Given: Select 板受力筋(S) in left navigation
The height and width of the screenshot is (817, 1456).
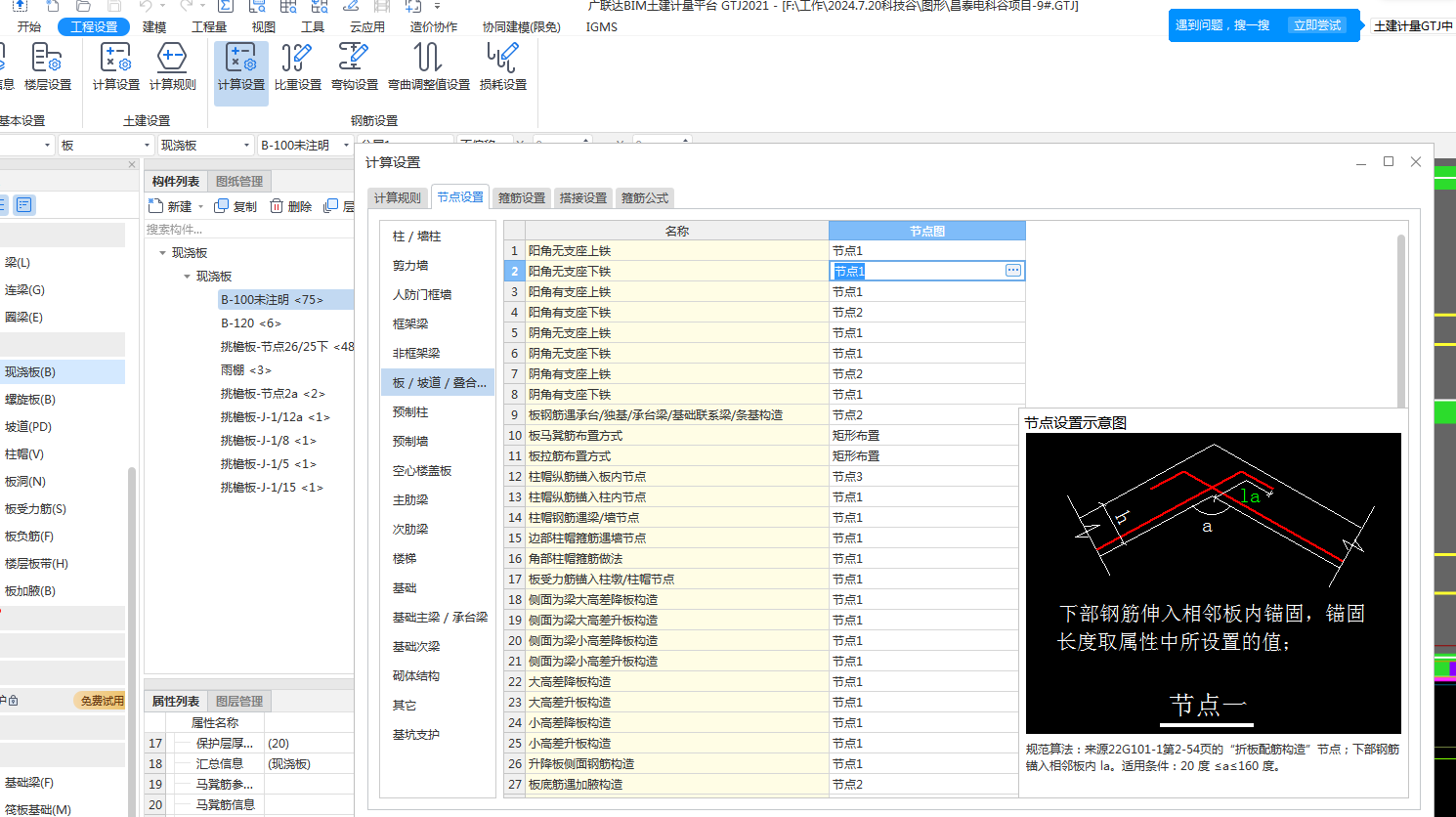Looking at the screenshot, I should (x=35, y=508).
